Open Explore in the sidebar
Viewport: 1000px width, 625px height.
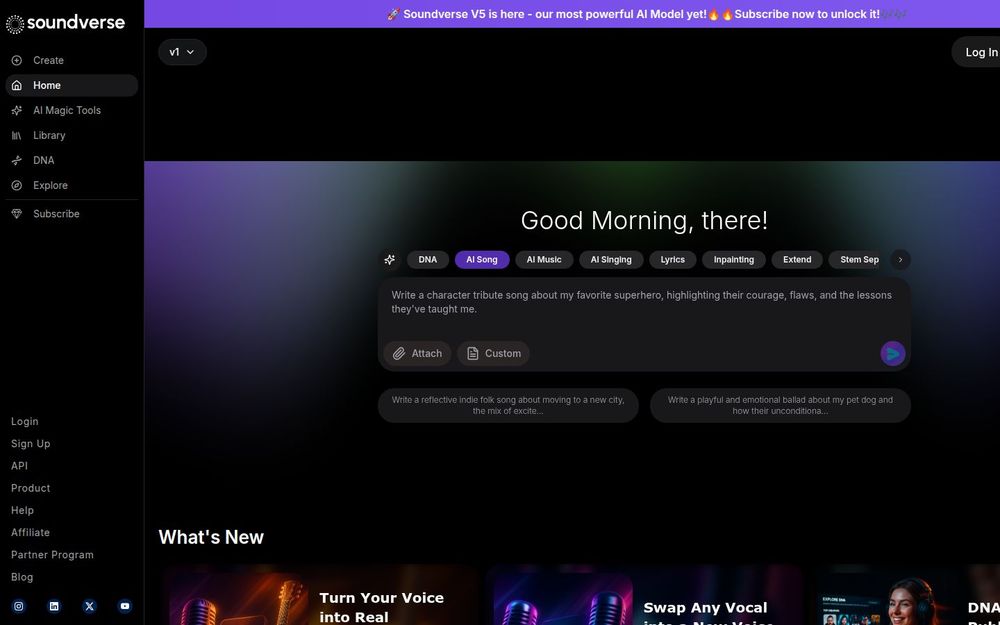71,185
